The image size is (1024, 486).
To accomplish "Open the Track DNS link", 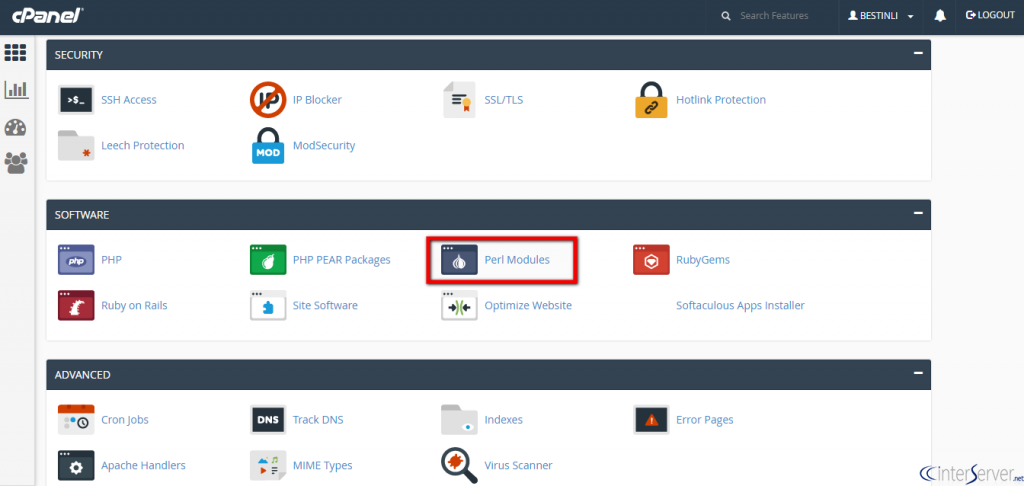I will (318, 419).
